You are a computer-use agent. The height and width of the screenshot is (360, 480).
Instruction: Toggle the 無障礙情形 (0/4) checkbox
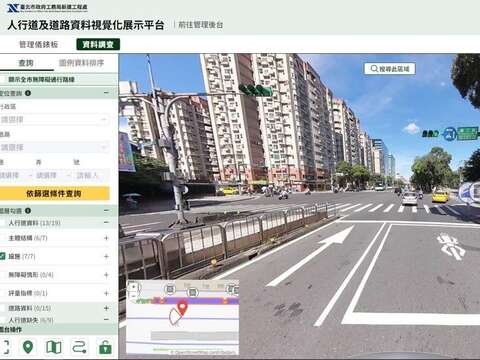tap(3, 275)
